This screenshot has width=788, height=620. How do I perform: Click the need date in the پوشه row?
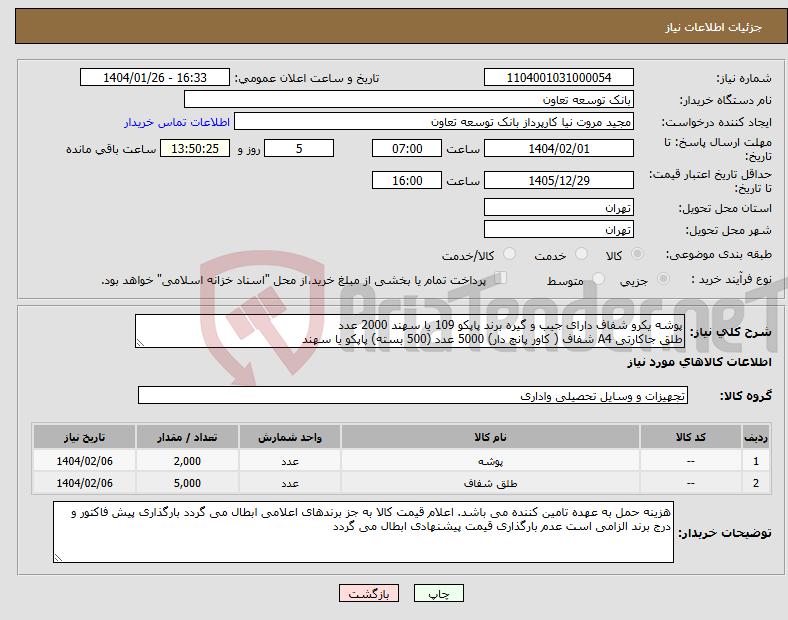(x=84, y=461)
